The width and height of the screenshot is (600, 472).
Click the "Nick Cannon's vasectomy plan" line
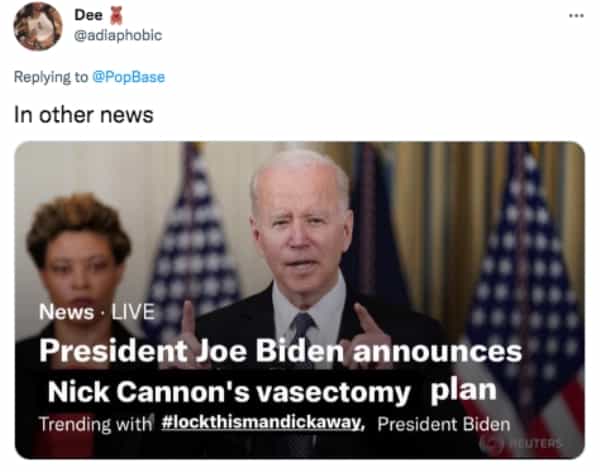point(272,392)
